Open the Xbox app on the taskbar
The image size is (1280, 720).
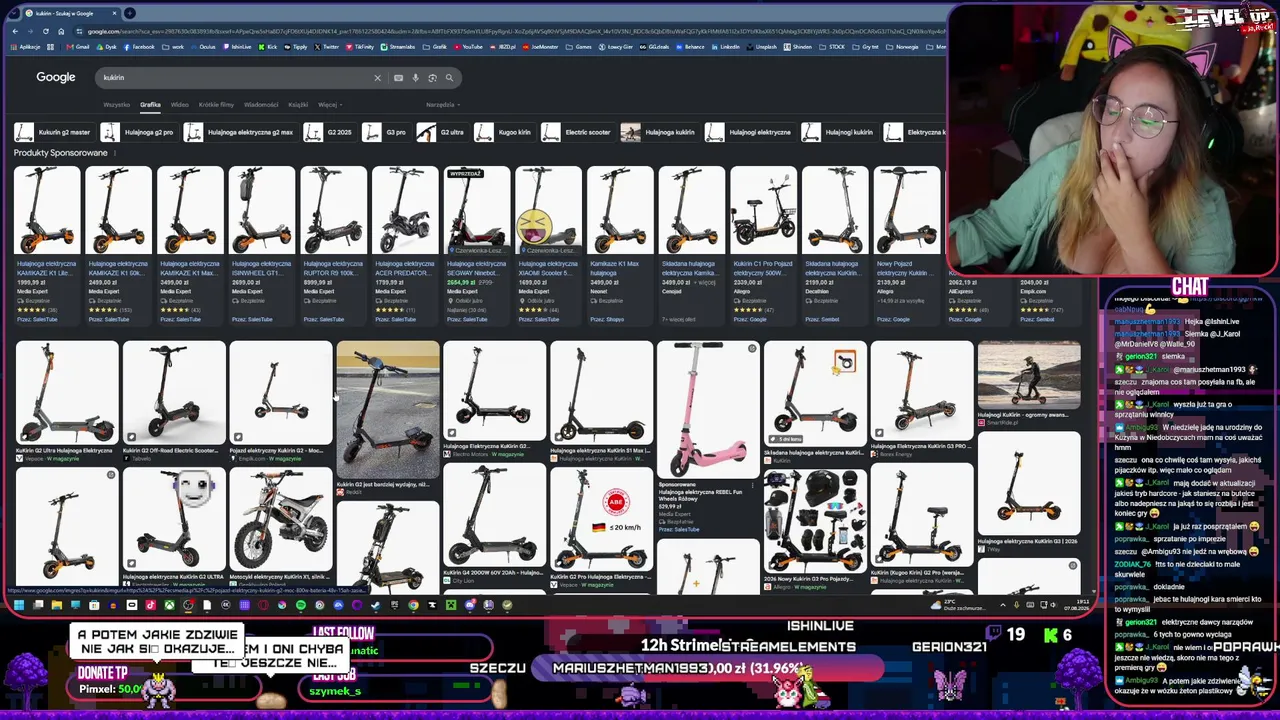[x=170, y=604]
